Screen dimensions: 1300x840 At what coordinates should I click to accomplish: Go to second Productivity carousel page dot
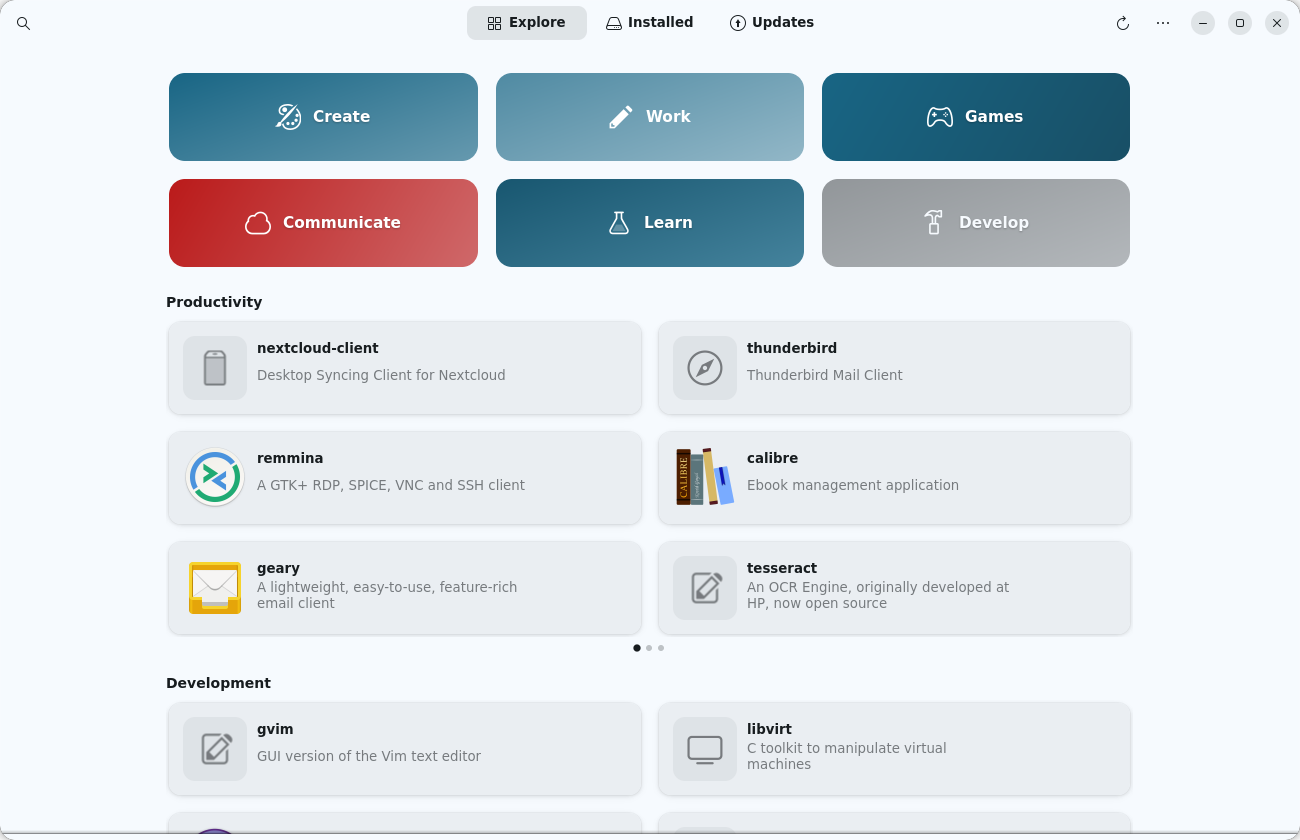[x=649, y=648]
